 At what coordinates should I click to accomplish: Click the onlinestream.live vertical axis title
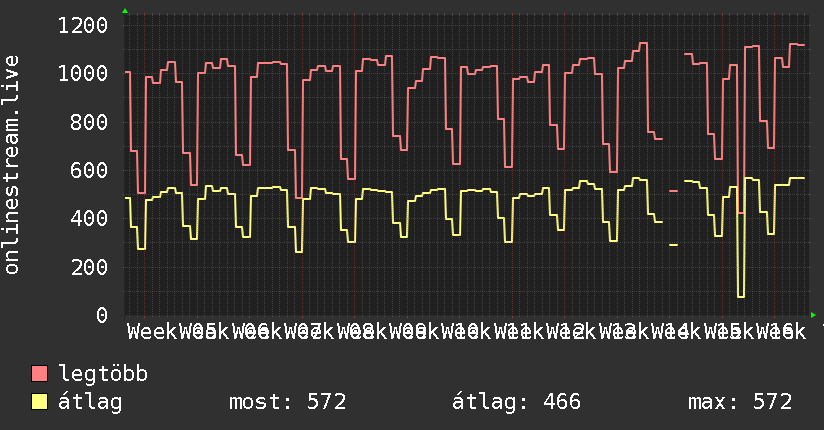(x=12, y=165)
